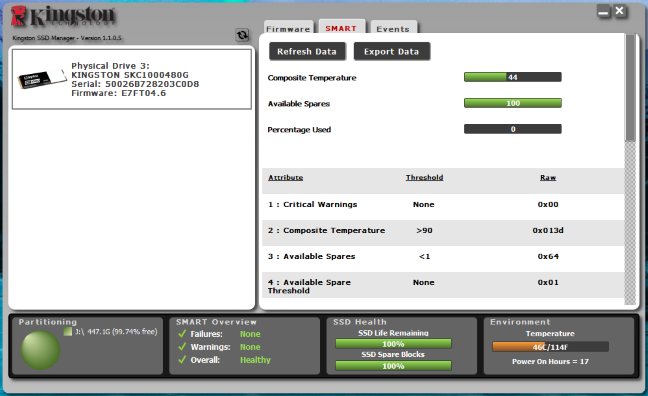Click the Overall 'Healthy' status text

pyautogui.click(x=255, y=360)
